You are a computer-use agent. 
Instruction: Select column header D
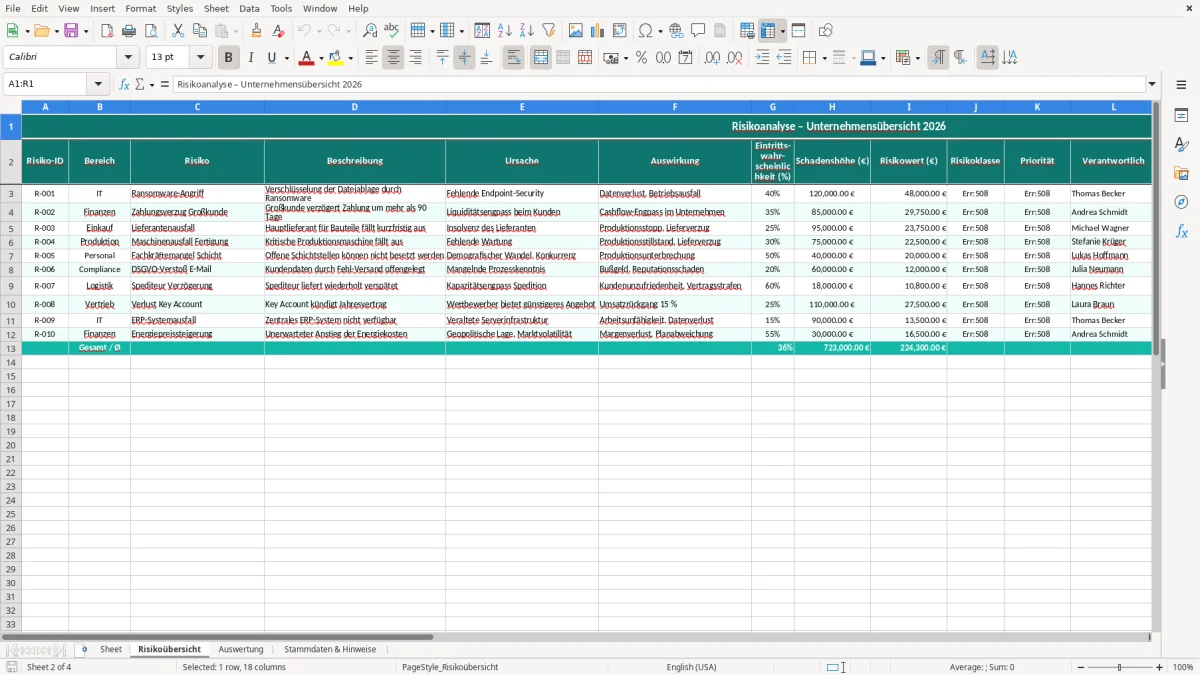pos(355,106)
